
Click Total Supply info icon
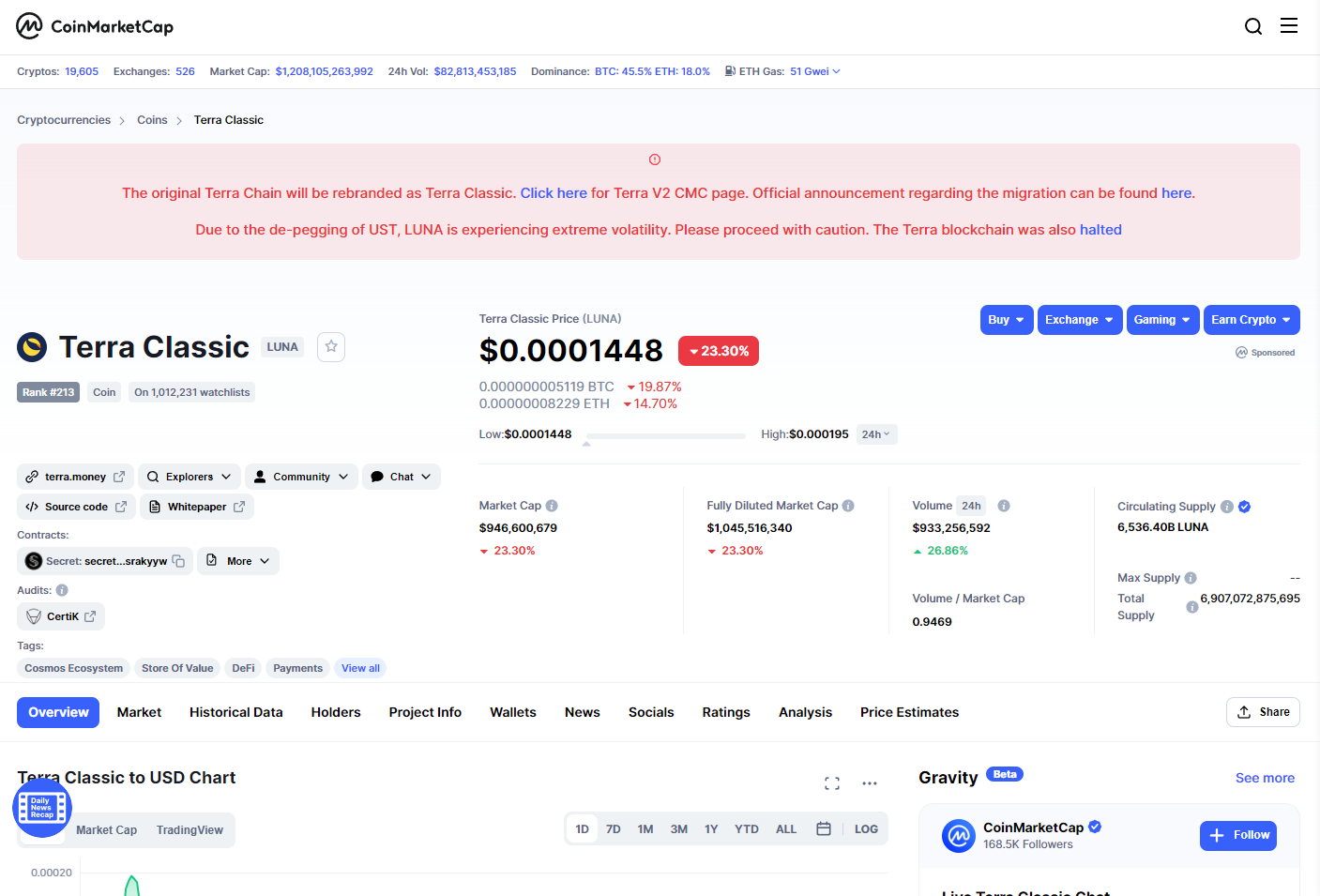click(1192, 607)
